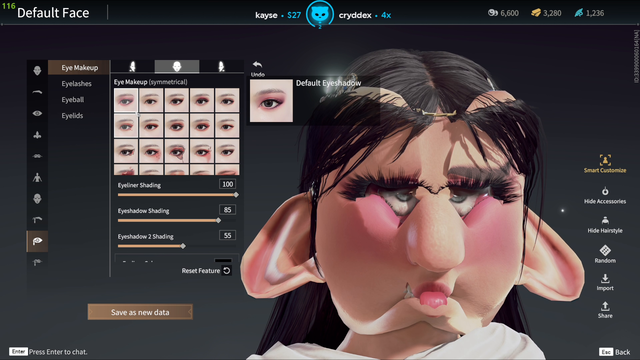Screen dimensions: 640x360
Task: Select fourth eye makeup preset, third row
Action: pyautogui.click(x=202, y=151)
